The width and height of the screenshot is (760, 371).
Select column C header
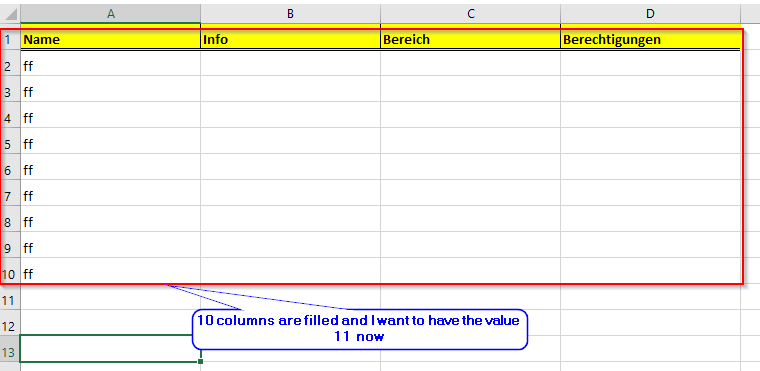pyautogui.click(x=471, y=14)
